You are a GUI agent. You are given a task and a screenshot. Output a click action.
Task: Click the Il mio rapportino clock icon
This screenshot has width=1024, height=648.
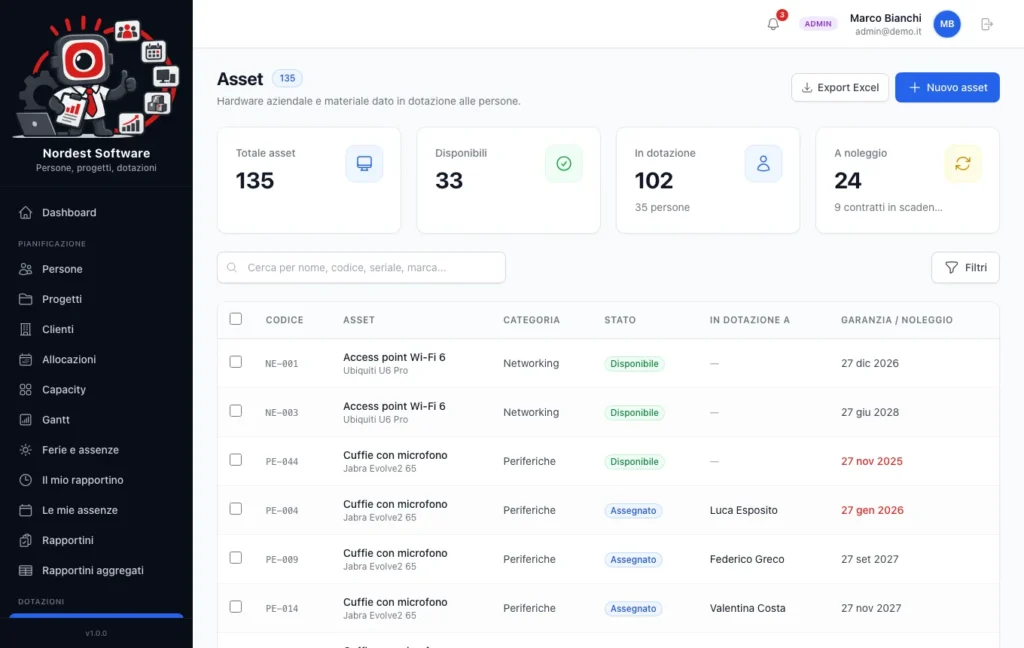[25, 480]
